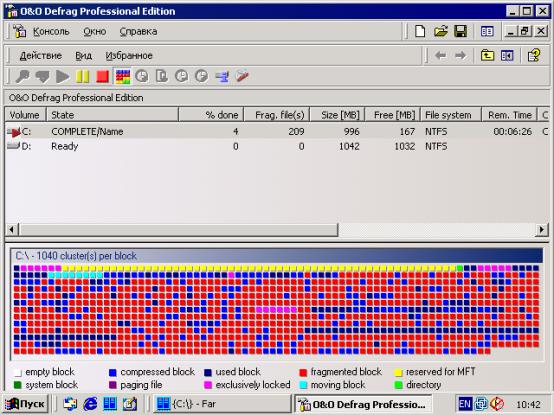
Task: Click the grayed Forward arrow
Action: [460, 55]
